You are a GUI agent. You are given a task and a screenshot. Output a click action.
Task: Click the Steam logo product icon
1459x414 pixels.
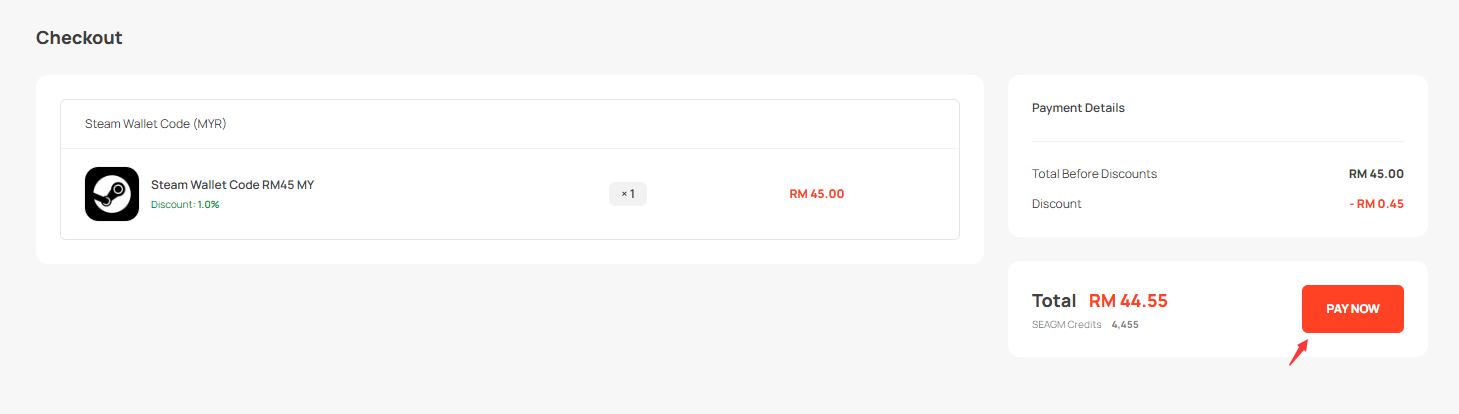112,194
